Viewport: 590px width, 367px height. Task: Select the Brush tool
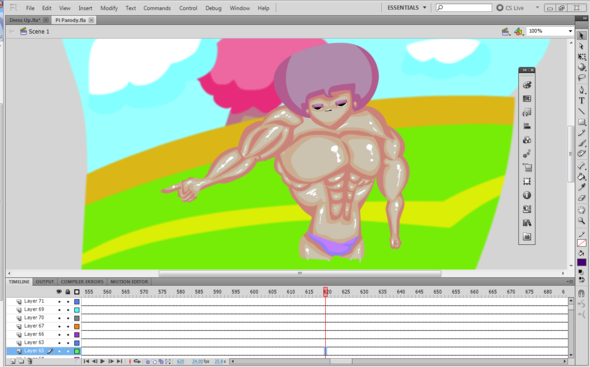[582, 143]
